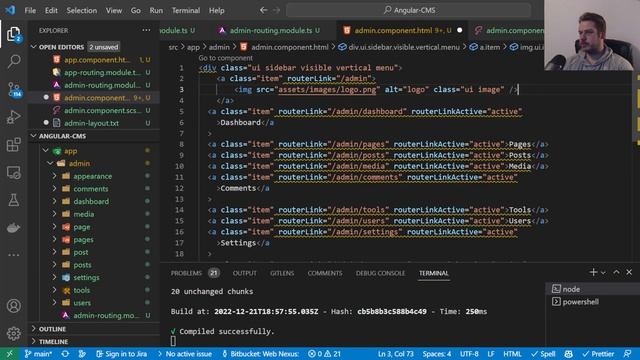The width and height of the screenshot is (640, 360).
Task: Open the Search view icon
Action: pos(13,61)
